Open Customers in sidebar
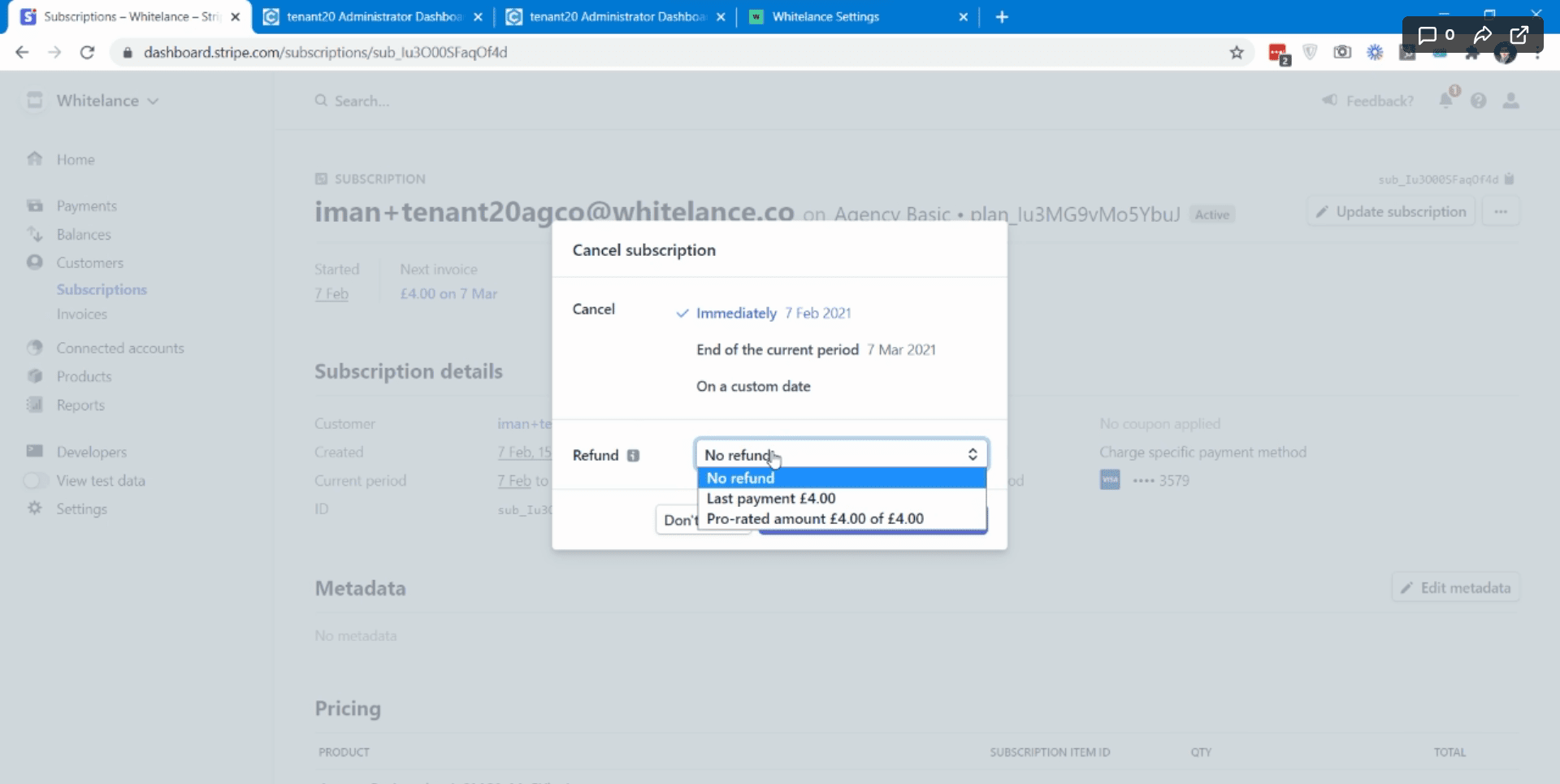Image resolution: width=1560 pixels, height=784 pixels. pyautogui.click(x=89, y=262)
